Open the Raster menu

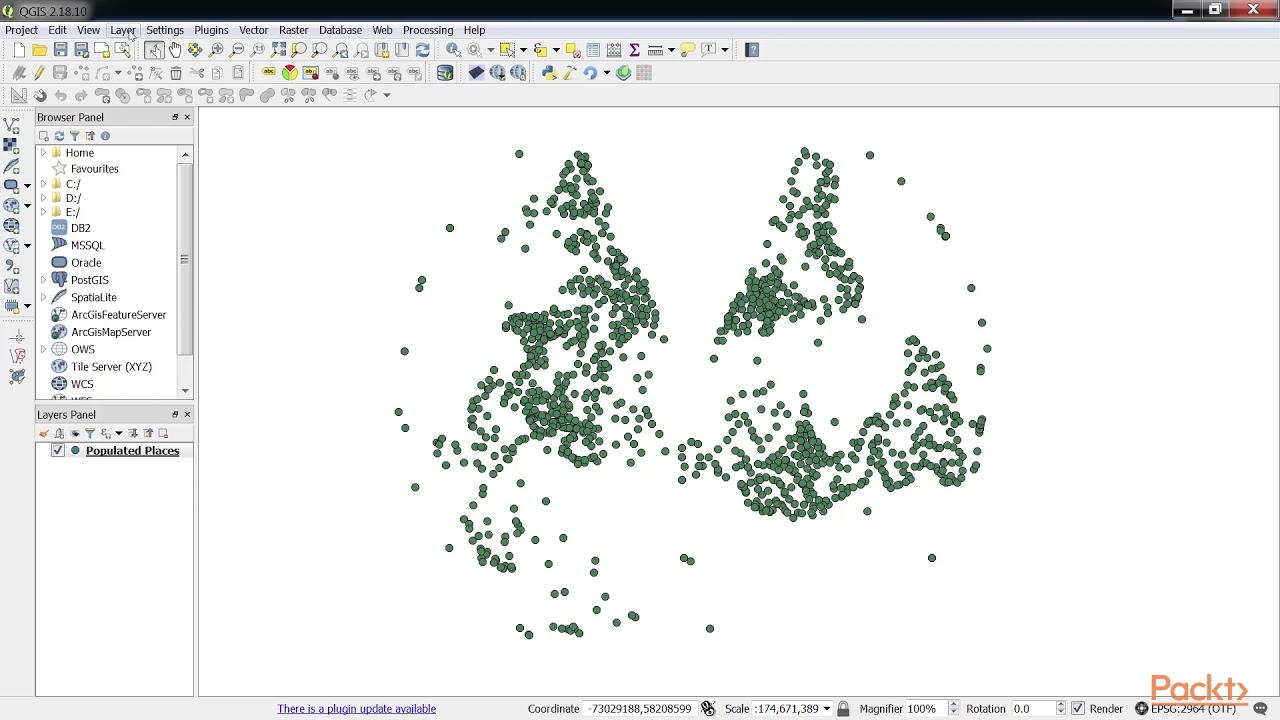[293, 30]
